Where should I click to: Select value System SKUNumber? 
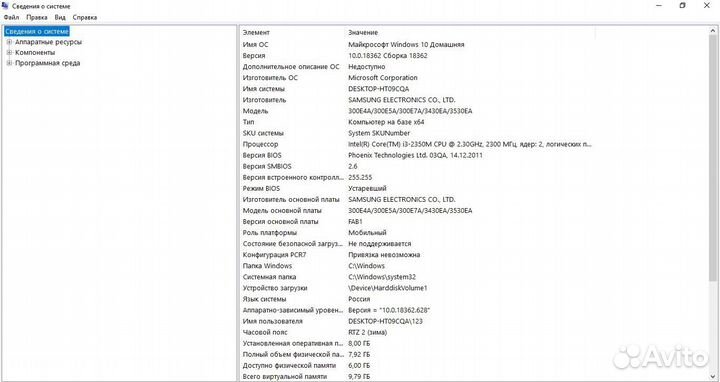379,133
